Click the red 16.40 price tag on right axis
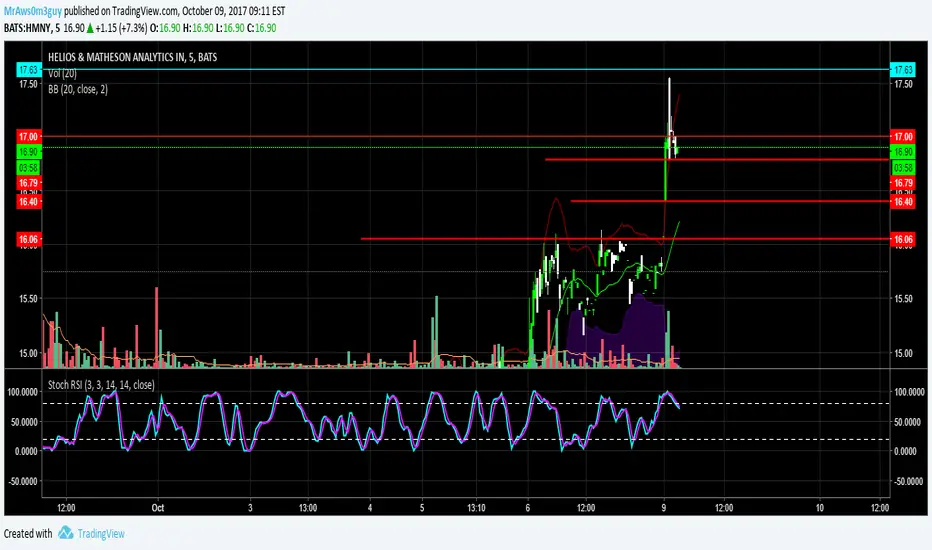This screenshot has width=932, height=550. (x=903, y=202)
